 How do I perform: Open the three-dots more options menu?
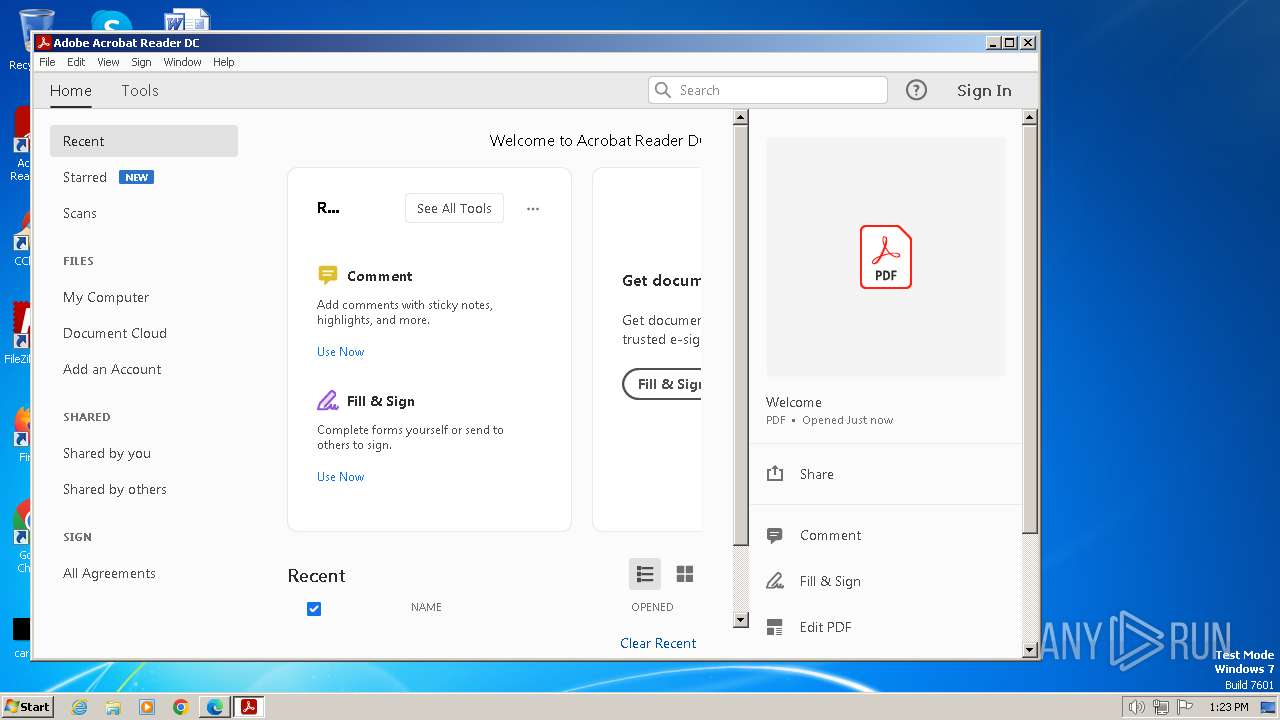point(533,209)
